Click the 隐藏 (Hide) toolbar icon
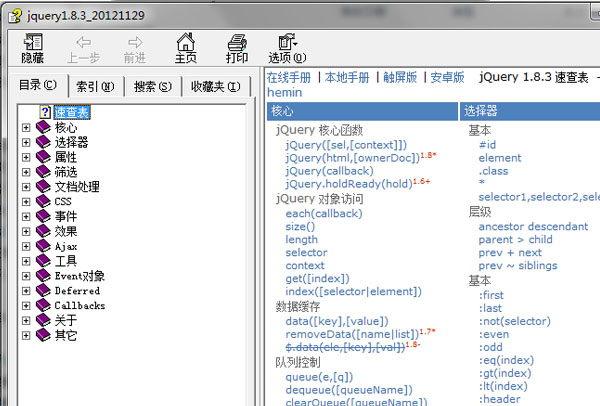The image size is (600, 406). pos(32,43)
